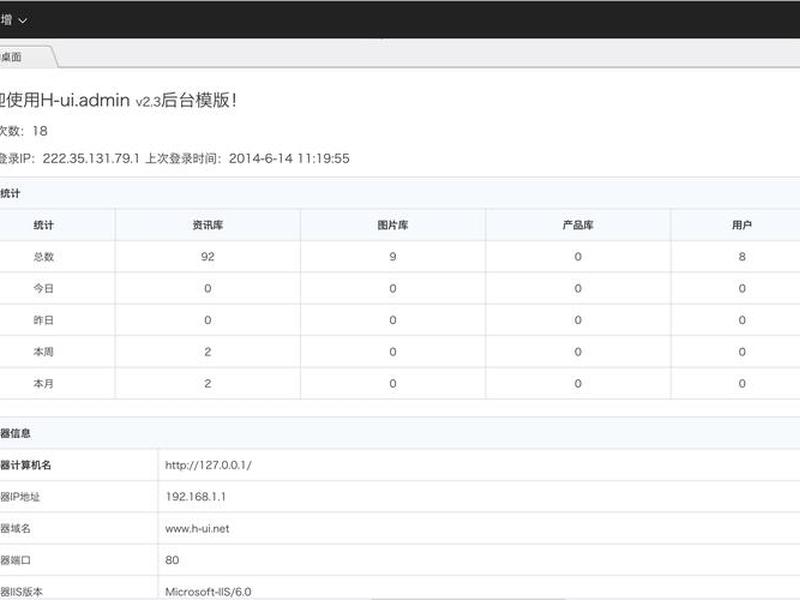Viewport: 800px width, 600px height.
Task: Click the Microsoft-IIS/6.0 value
Action: pyautogui.click(x=208, y=592)
